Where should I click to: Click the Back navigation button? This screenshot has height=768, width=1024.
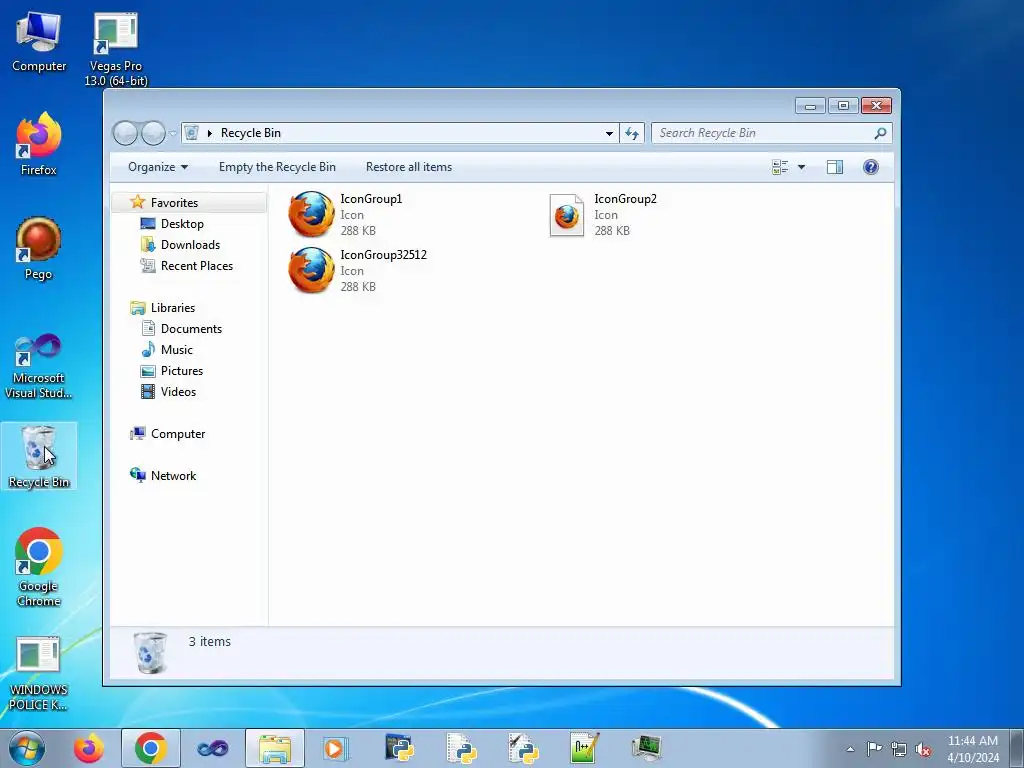(125, 133)
